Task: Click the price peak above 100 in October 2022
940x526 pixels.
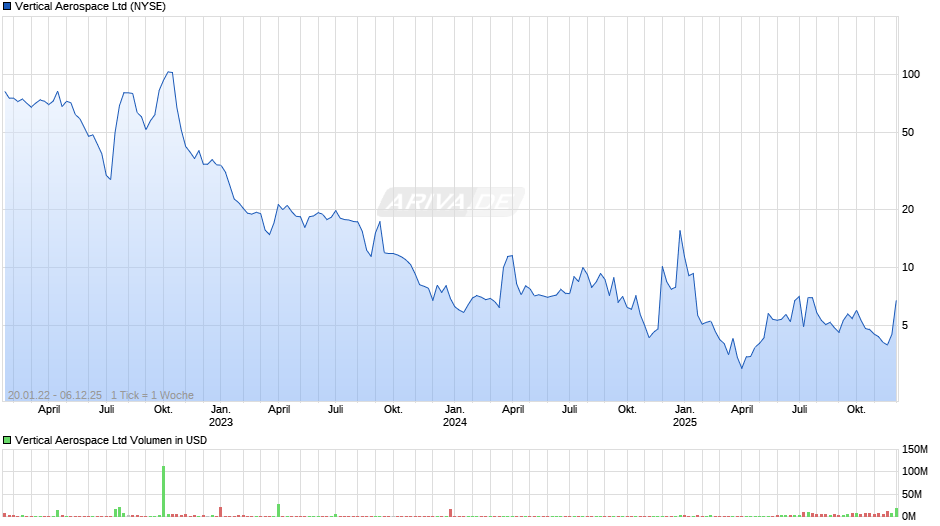Action: coord(170,72)
